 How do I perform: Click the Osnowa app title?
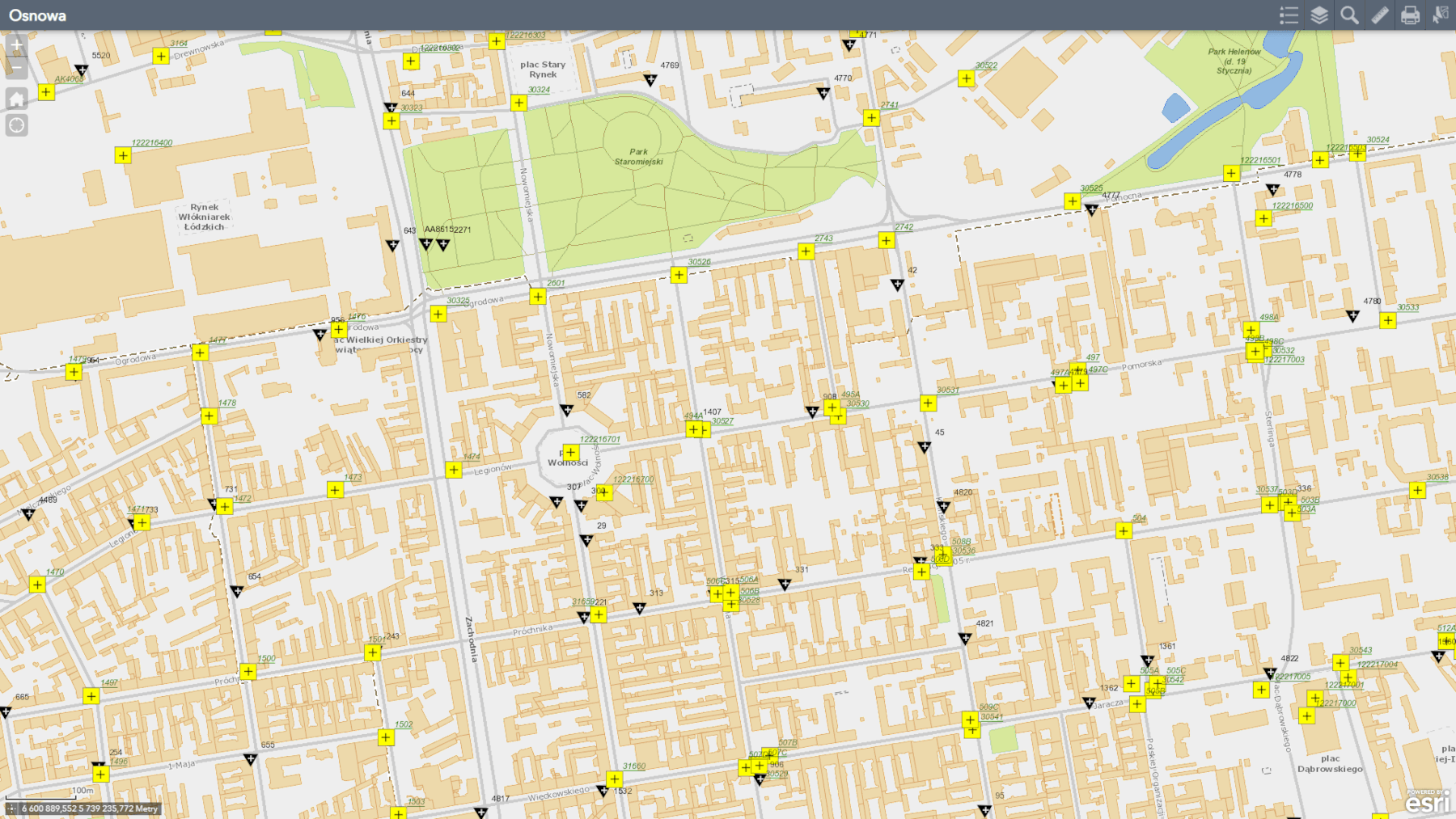37,15
